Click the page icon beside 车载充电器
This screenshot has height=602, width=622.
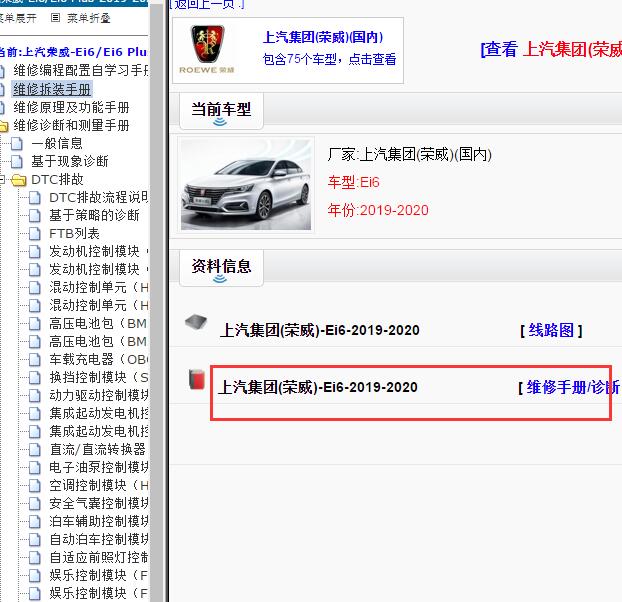35,360
